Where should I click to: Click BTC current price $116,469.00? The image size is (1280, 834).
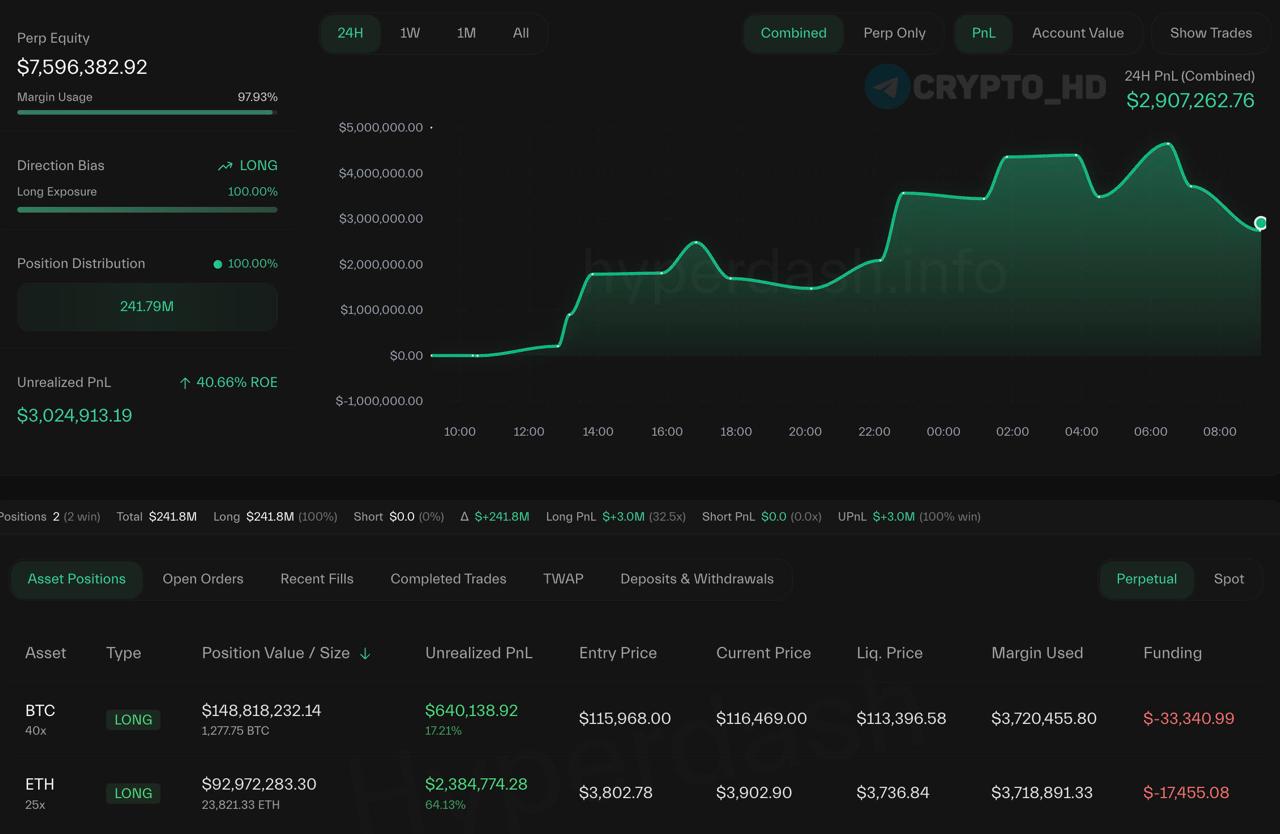click(x=761, y=719)
